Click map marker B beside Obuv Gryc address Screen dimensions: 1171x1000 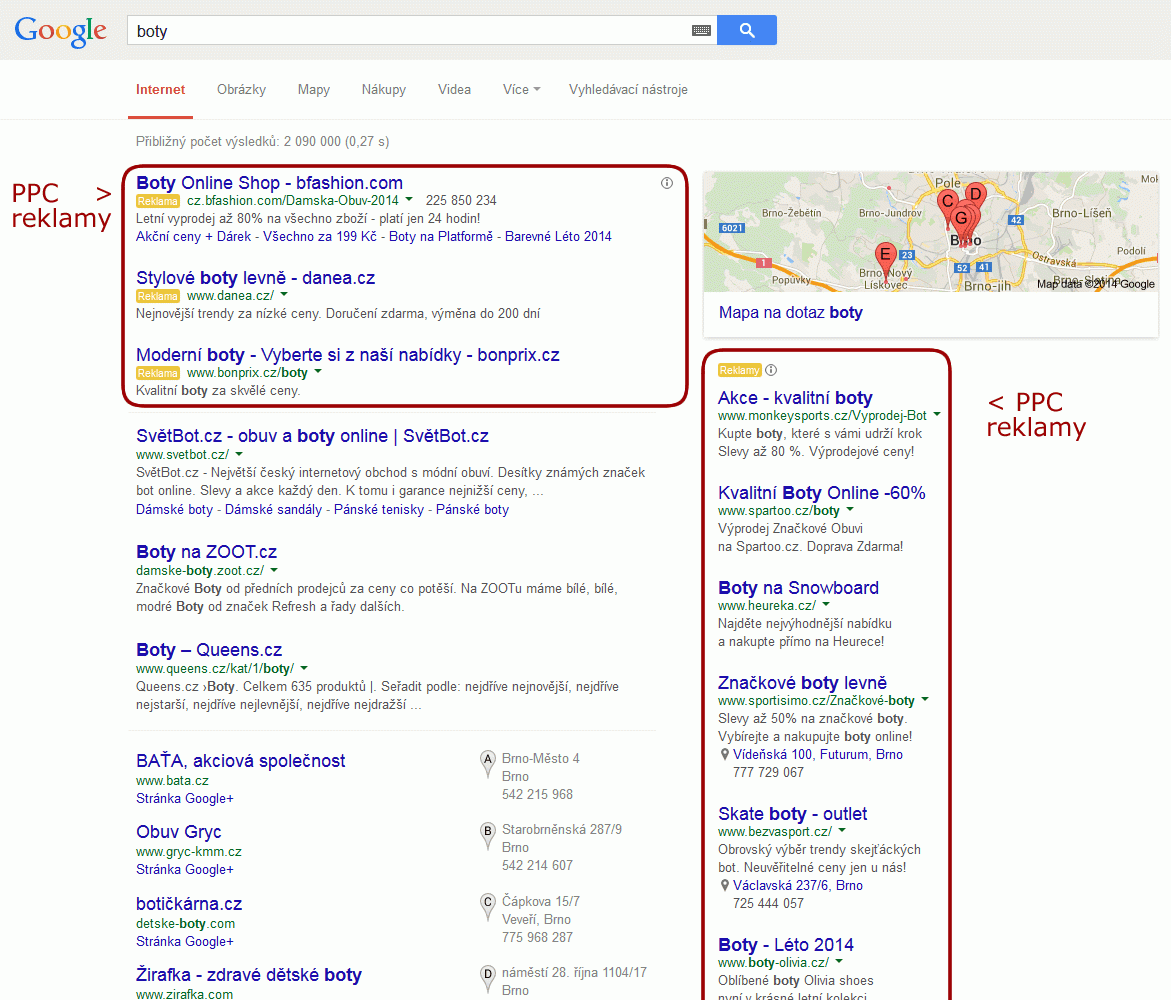click(488, 831)
